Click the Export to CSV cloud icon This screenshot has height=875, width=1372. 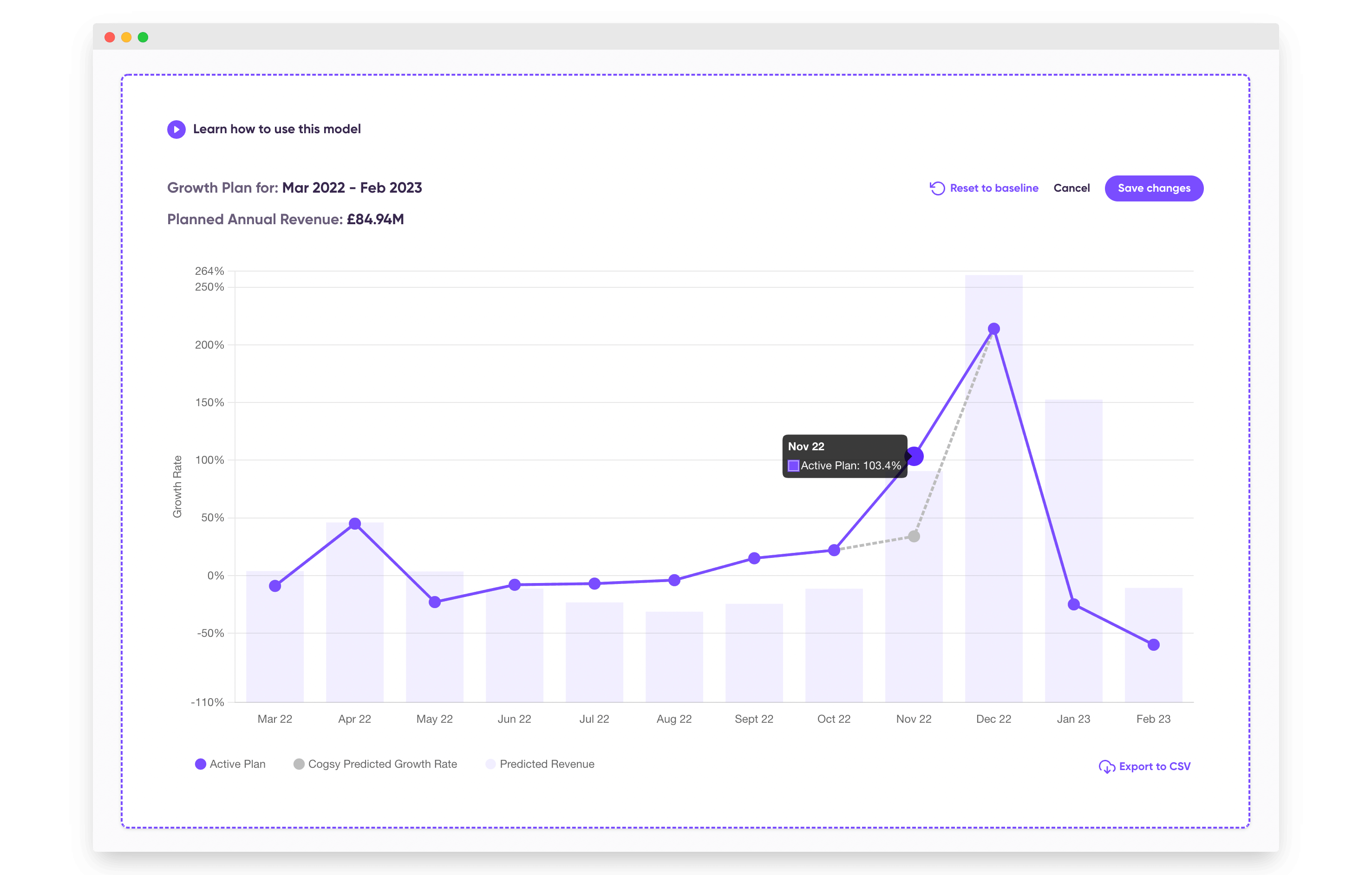click(1106, 767)
